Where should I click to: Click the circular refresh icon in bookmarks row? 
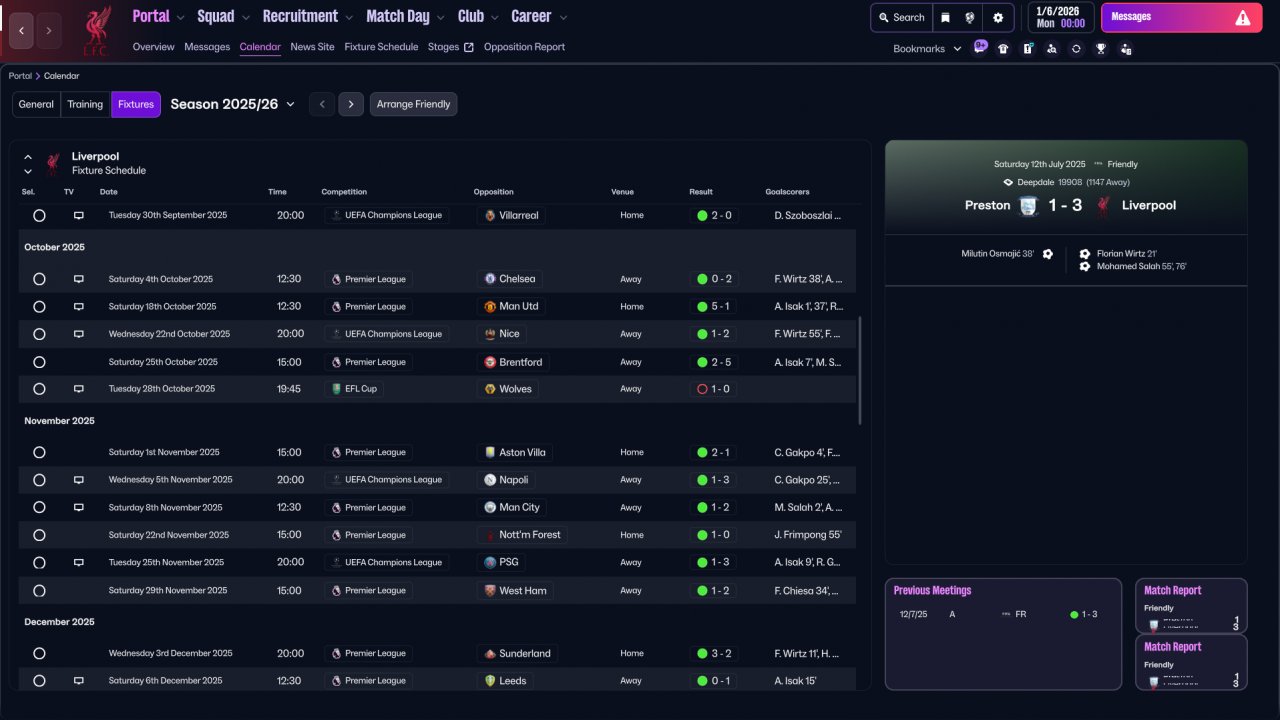click(x=1076, y=48)
